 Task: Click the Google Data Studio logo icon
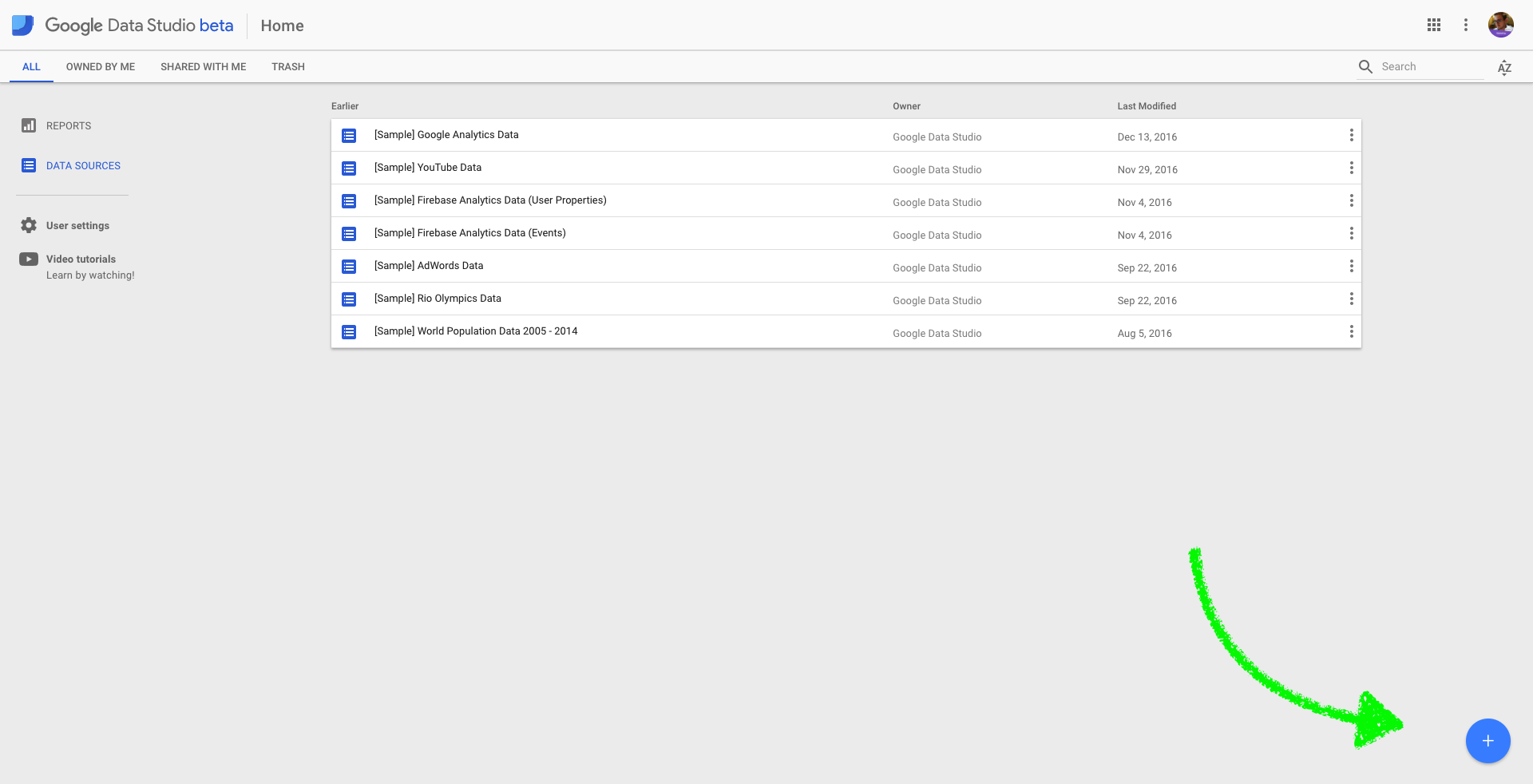(22, 26)
